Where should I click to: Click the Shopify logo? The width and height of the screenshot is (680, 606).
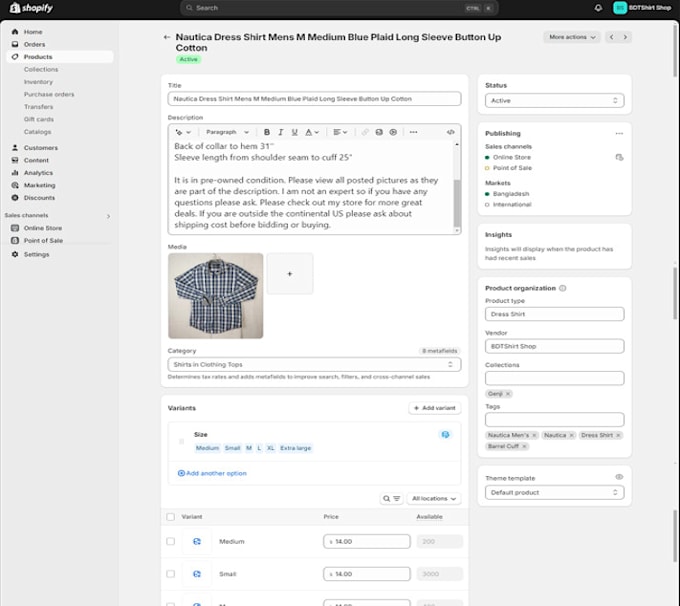(x=31, y=8)
